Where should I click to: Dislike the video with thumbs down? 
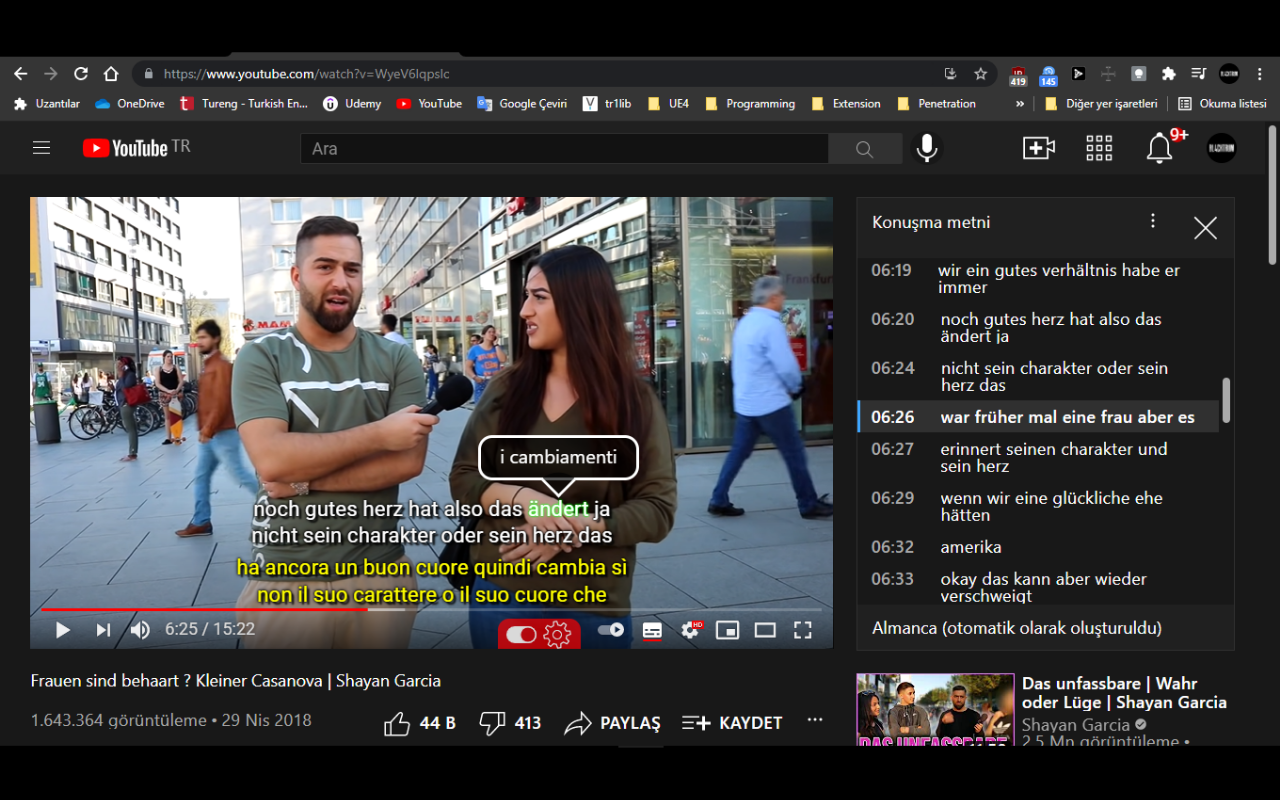(492, 723)
